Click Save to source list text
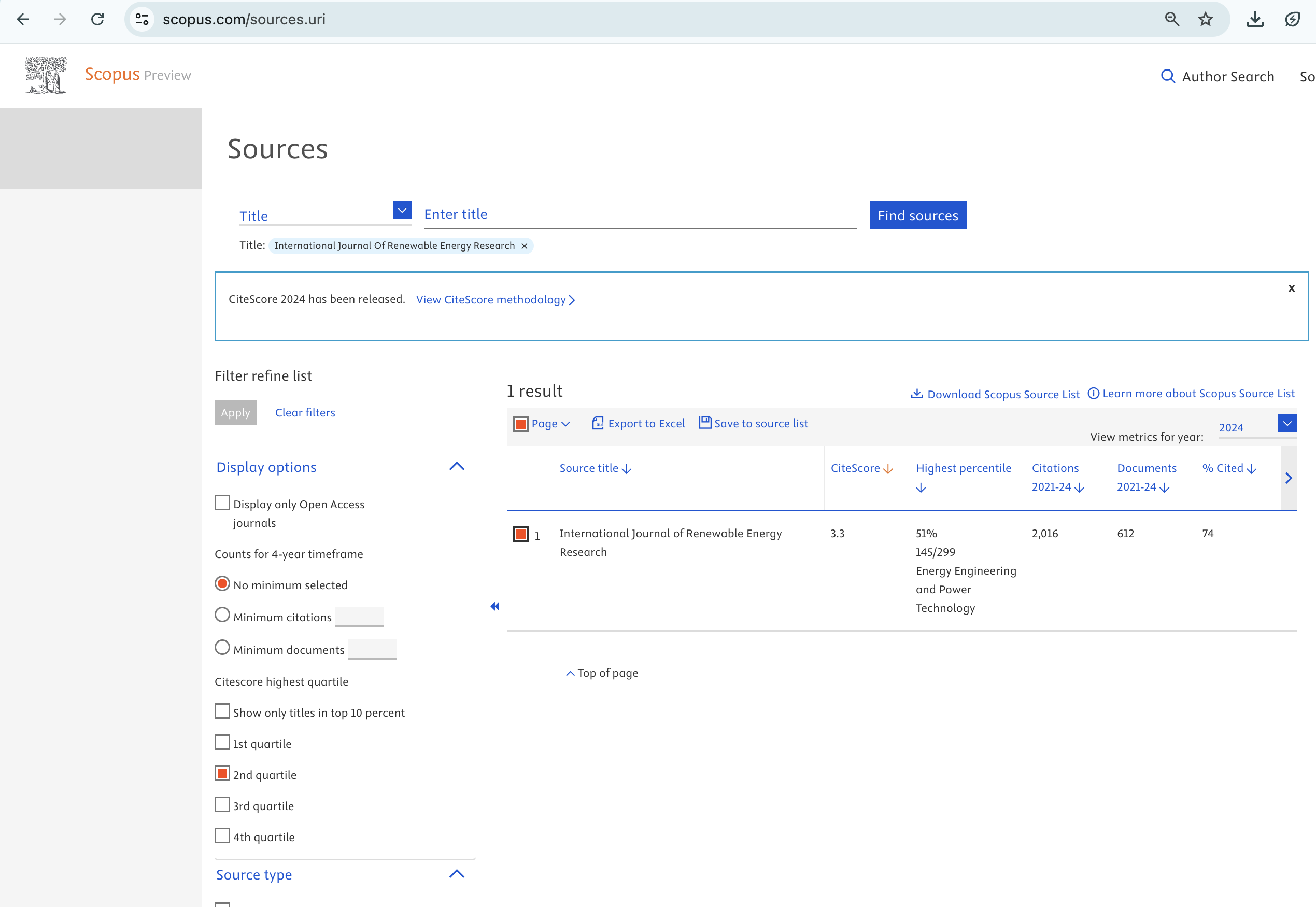The image size is (1316, 907). click(x=761, y=423)
